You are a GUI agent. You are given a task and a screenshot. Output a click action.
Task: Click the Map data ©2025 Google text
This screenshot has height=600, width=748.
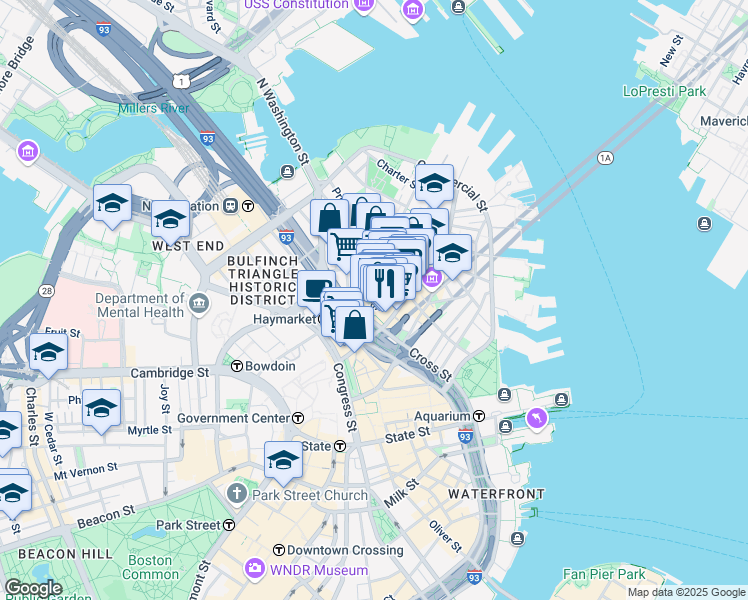(x=686, y=592)
